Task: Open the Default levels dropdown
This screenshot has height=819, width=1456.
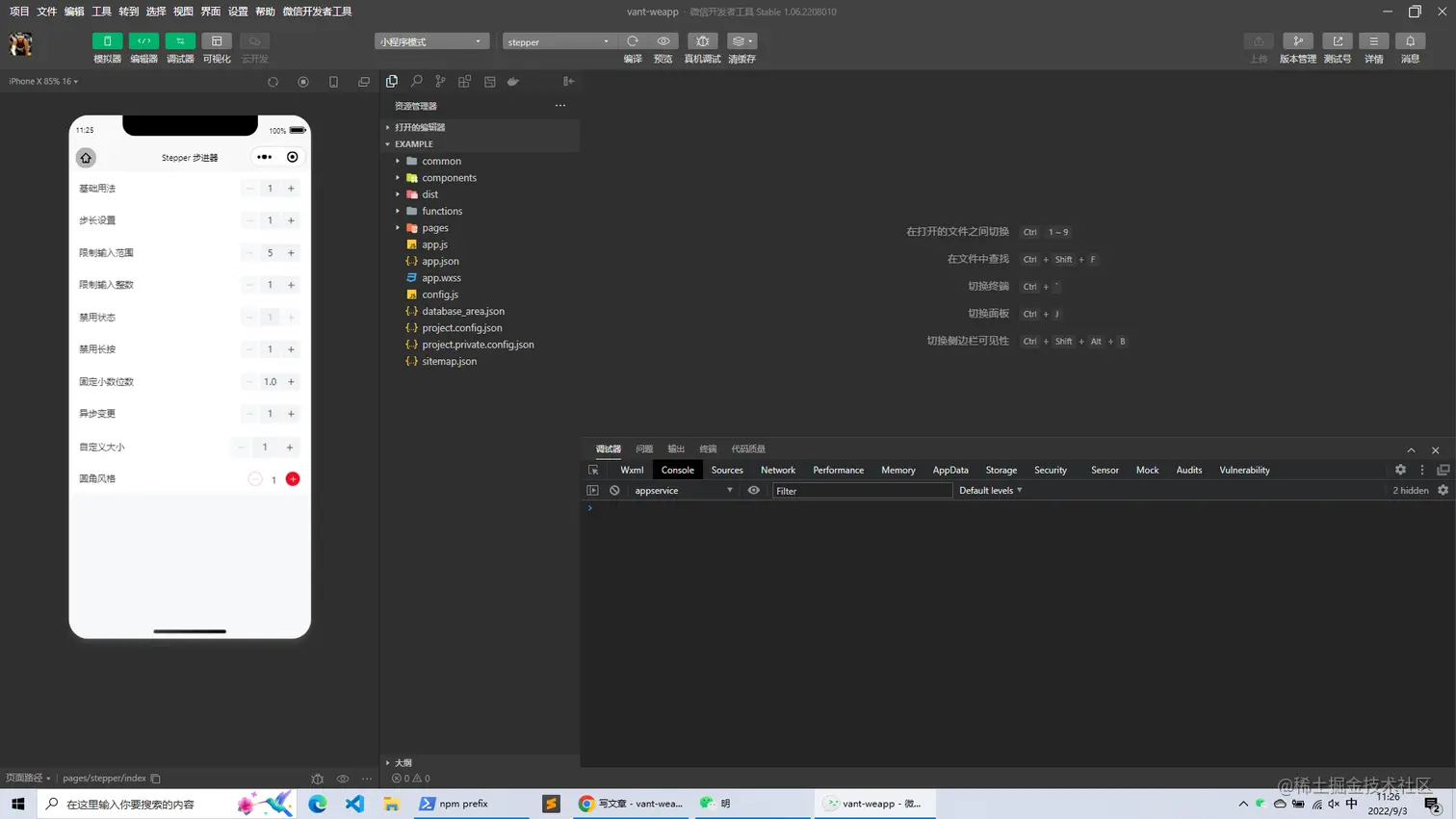Action: (991, 491)
